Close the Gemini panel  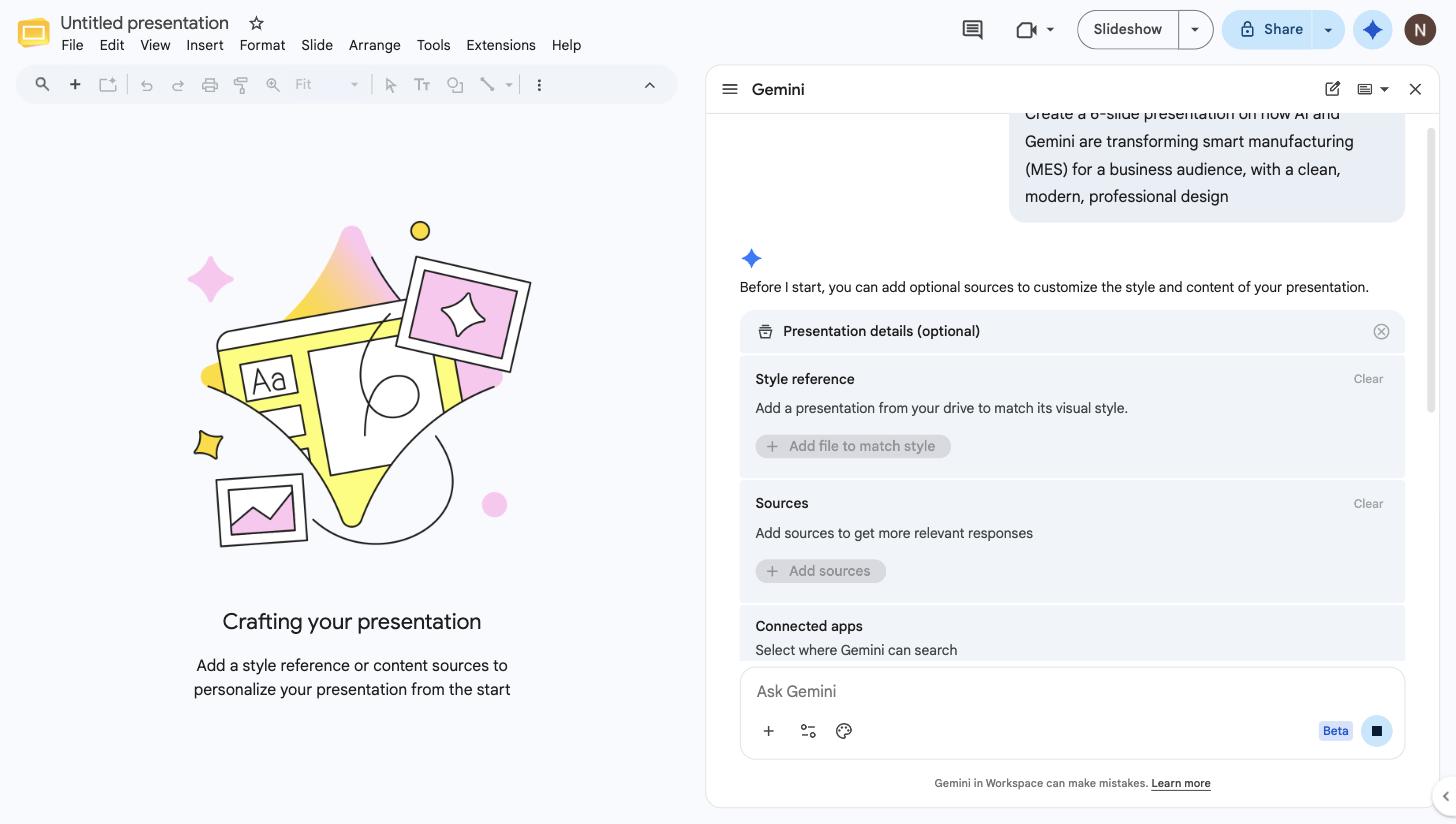pos(1415,89)
